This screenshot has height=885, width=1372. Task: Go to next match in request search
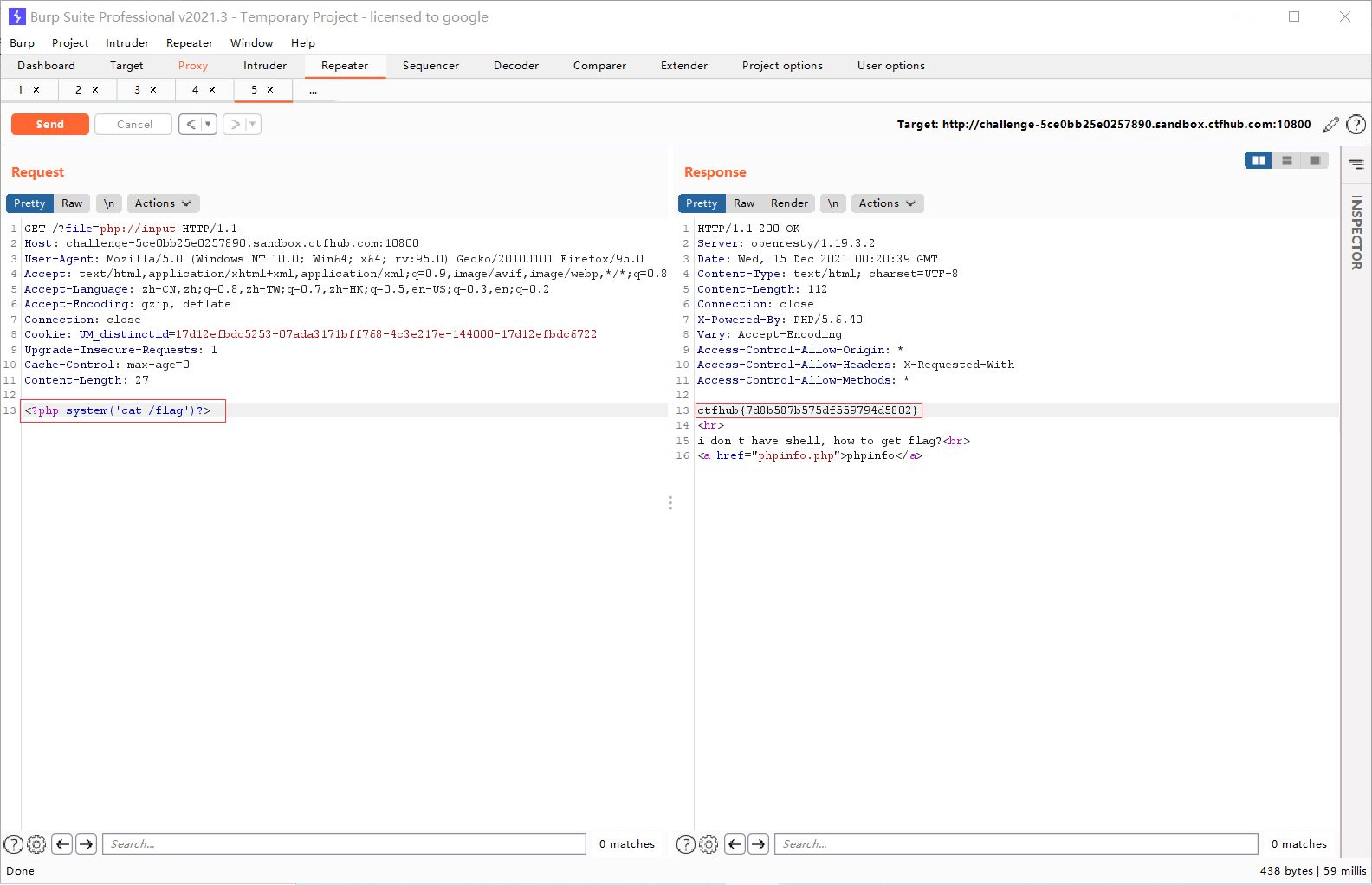tap(87, 844)
